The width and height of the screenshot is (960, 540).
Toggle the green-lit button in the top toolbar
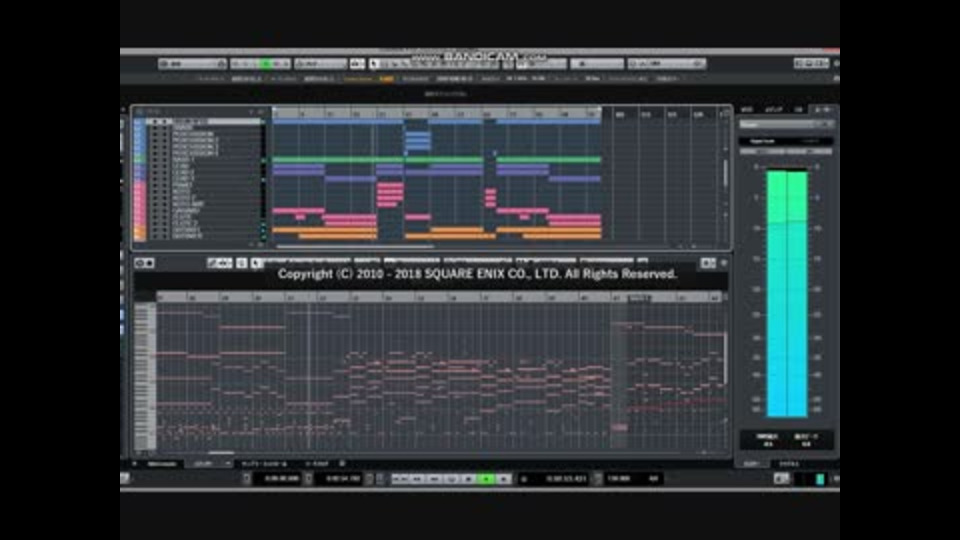pyautogui.click(x=266, y=64)
